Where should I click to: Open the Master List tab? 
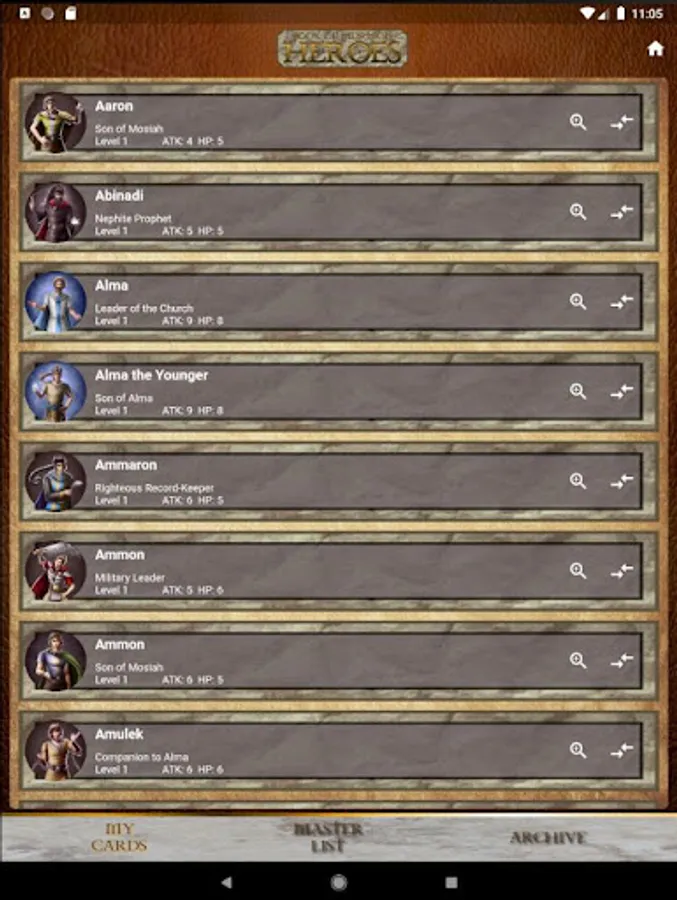coord(328,837)
